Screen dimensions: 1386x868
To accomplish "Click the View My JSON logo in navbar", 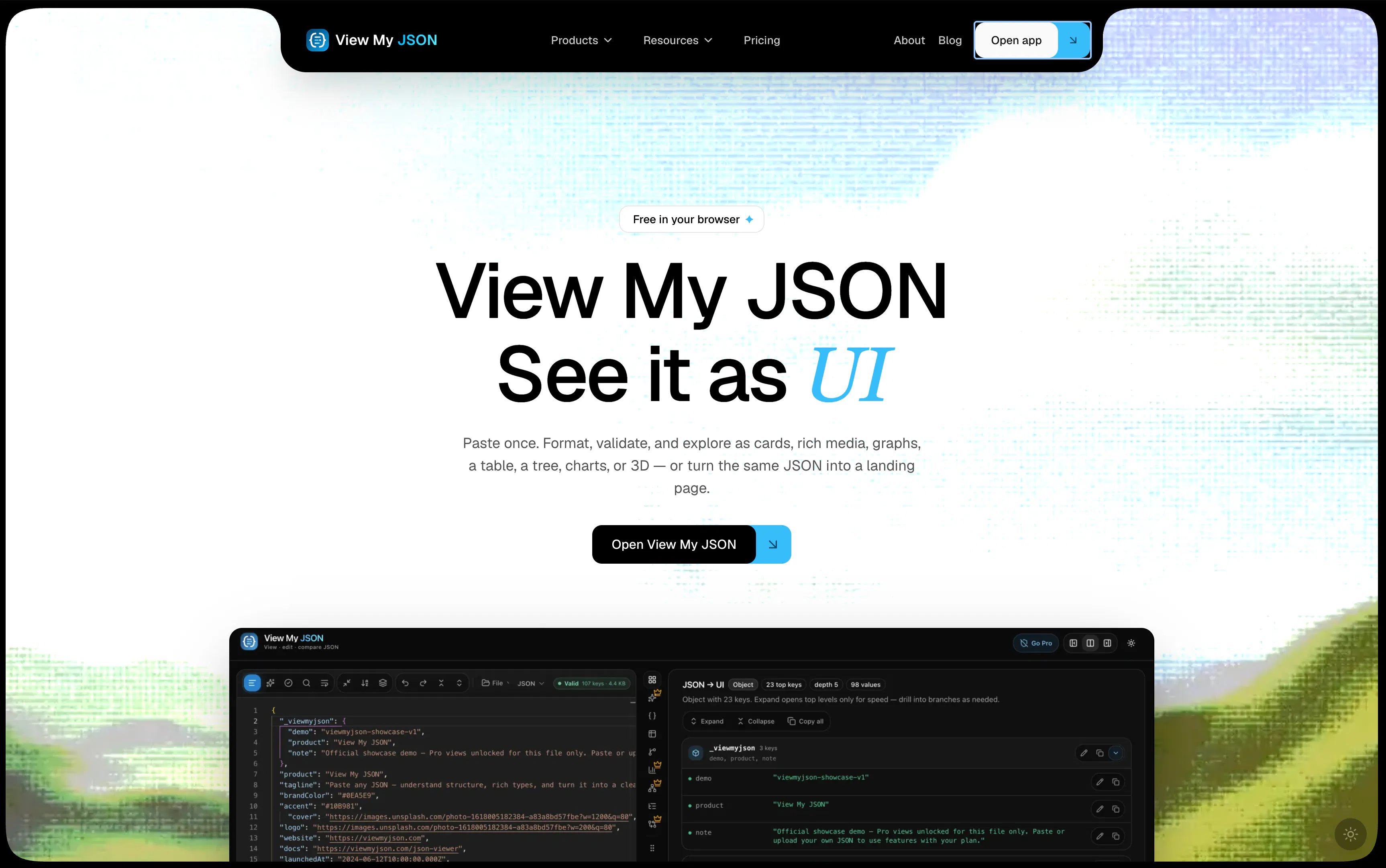I will (x=371, y=40).
